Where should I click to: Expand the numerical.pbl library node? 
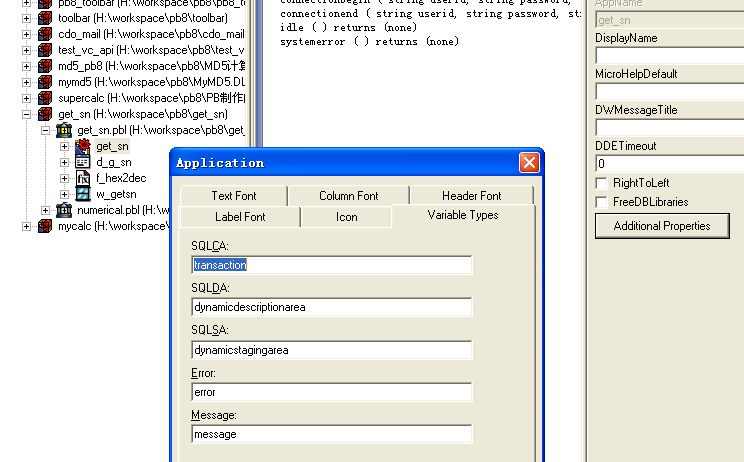point(46,210)
